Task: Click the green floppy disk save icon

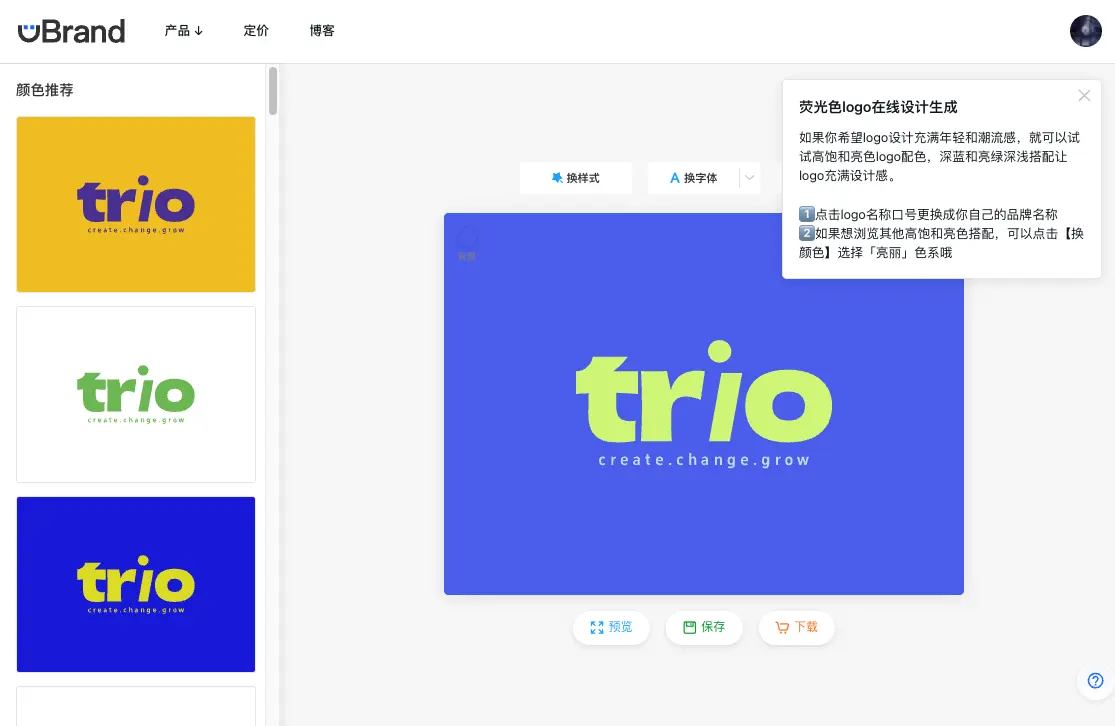Action: [x=689, y=627]
